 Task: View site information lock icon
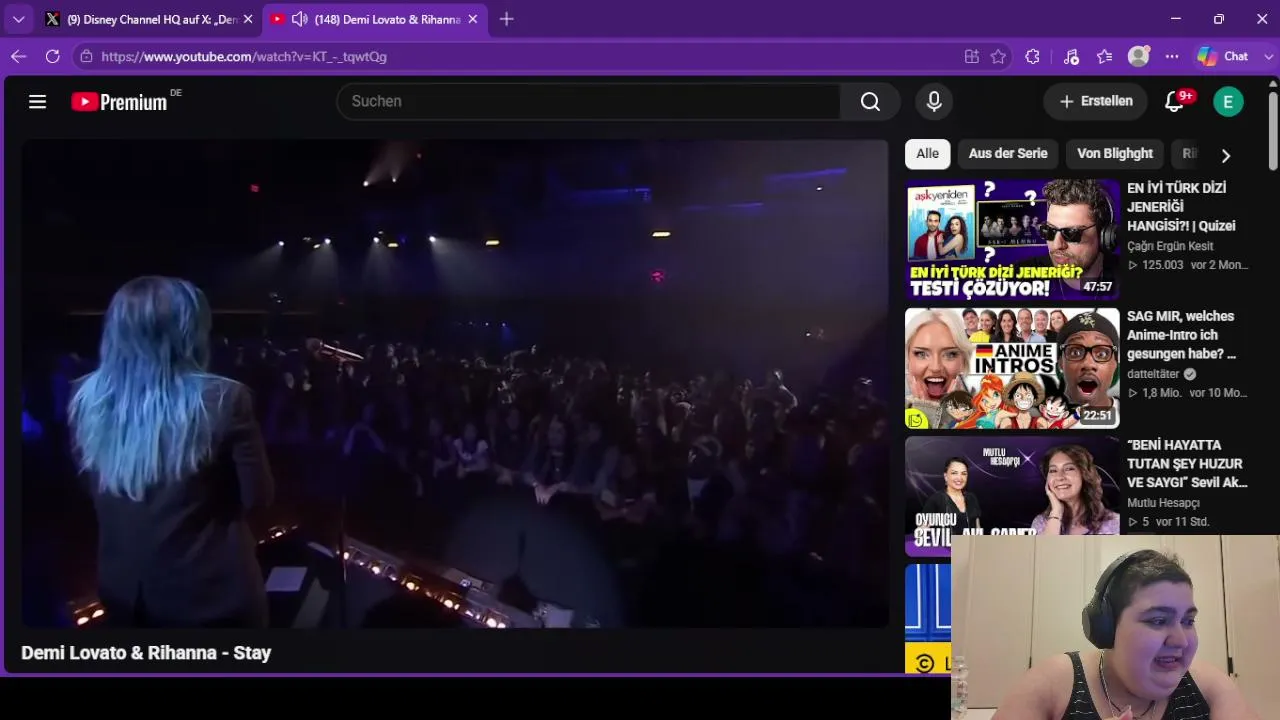[x=86, y=56]
